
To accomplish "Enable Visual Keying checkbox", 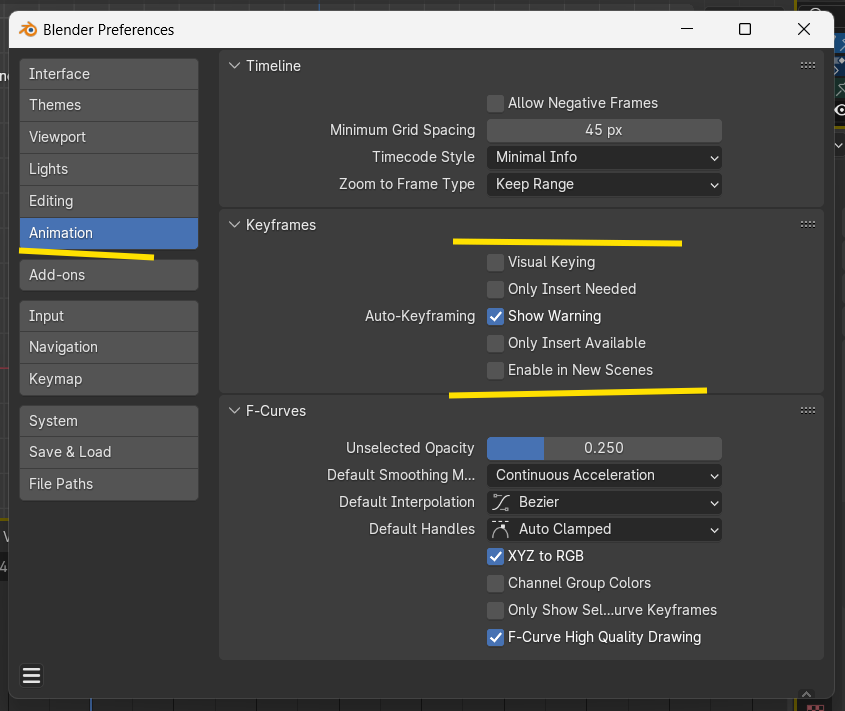I will [495, 262].
